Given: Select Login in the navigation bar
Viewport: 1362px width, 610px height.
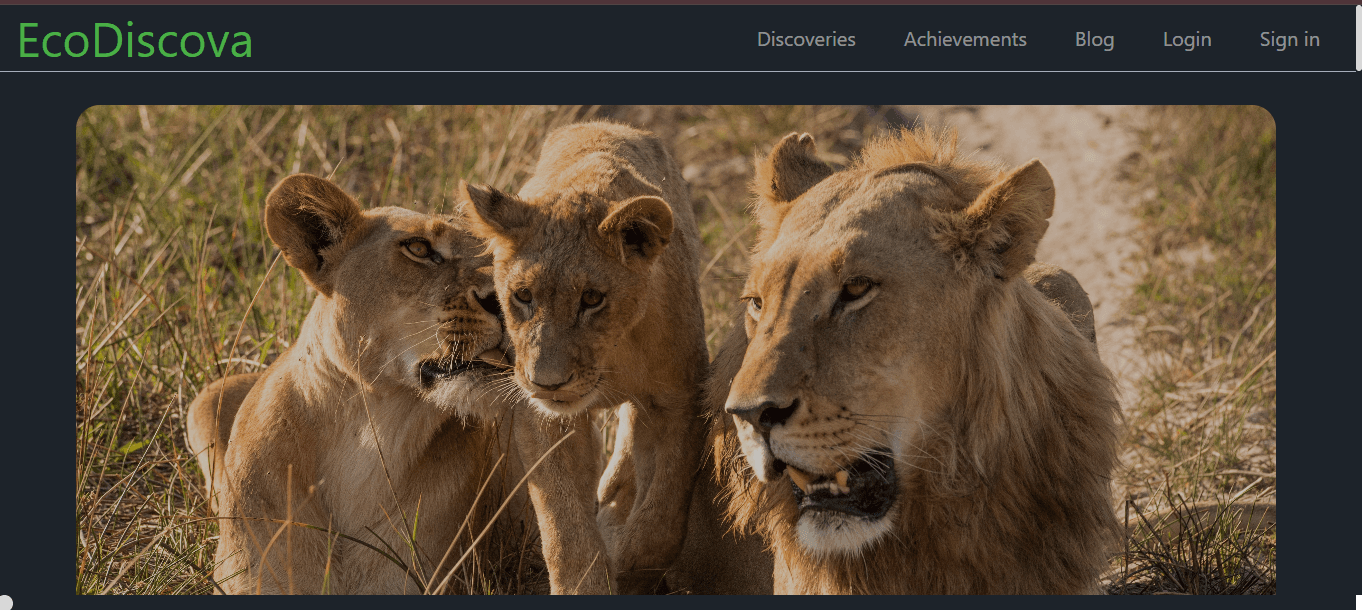Looking at the screenshot, I should click(1187, 40).
